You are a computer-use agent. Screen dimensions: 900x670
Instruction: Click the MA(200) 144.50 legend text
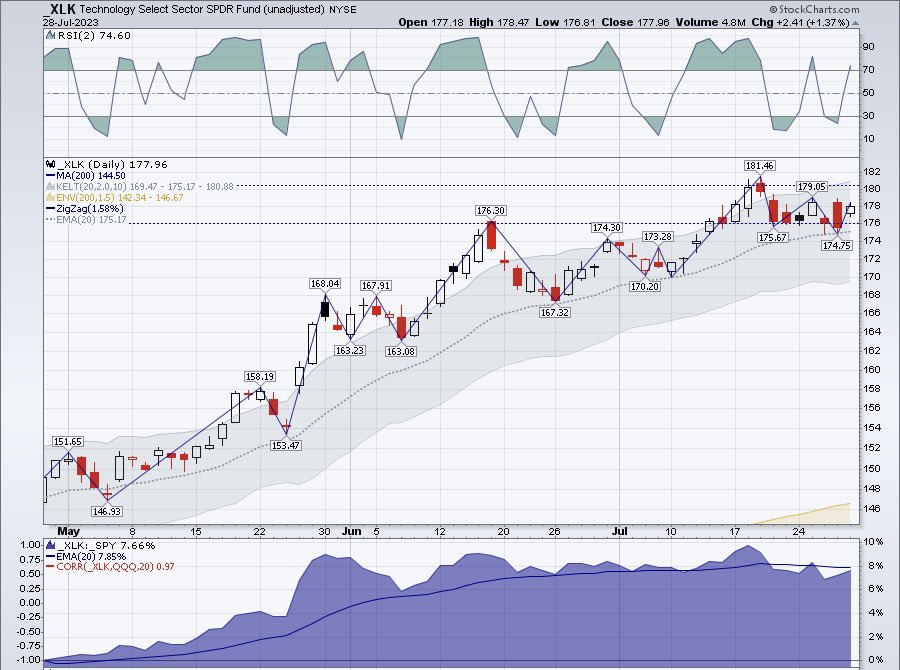coord(91,176)
